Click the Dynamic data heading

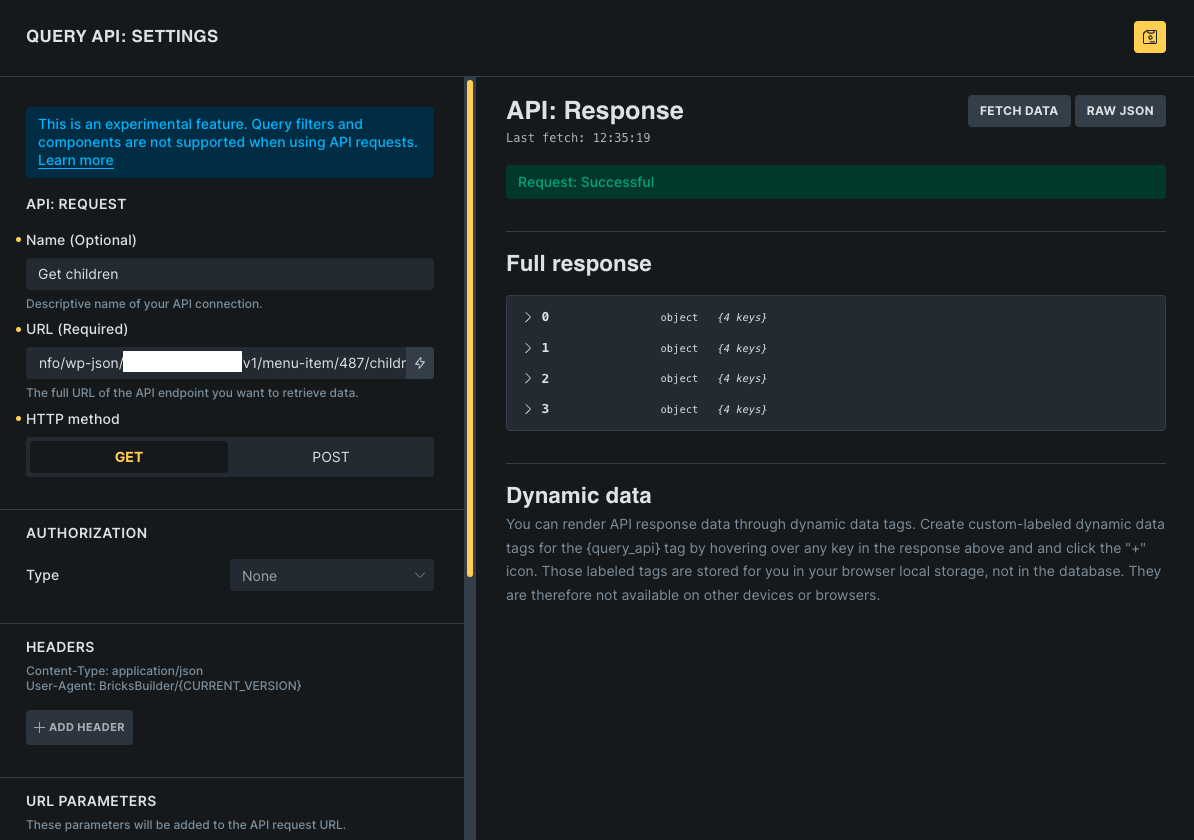point(579,496)
